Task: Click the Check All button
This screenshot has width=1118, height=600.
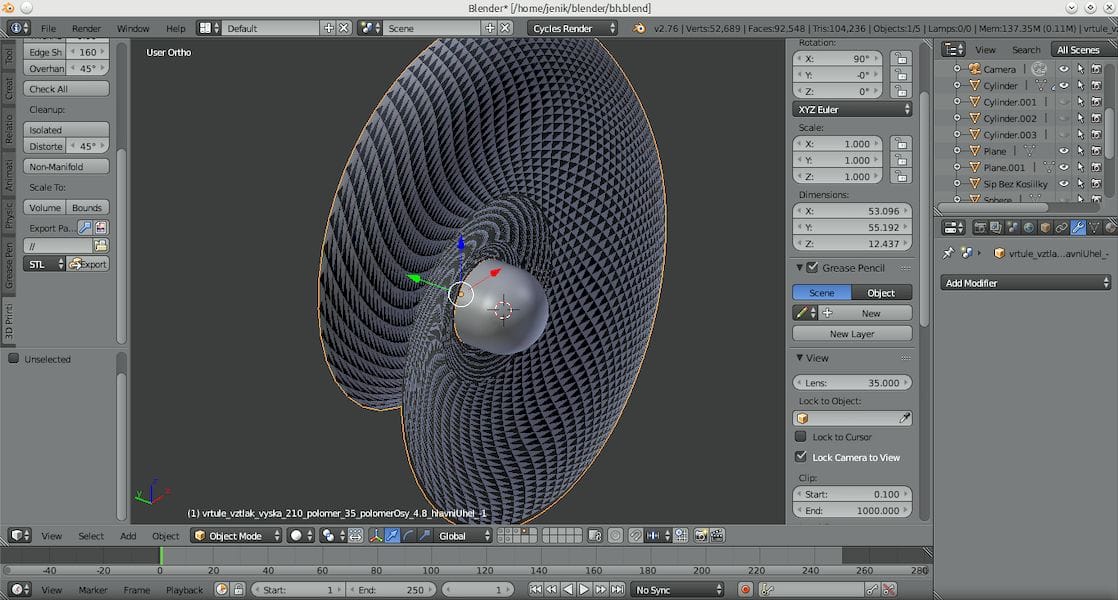Action: (x=66, y=89)
